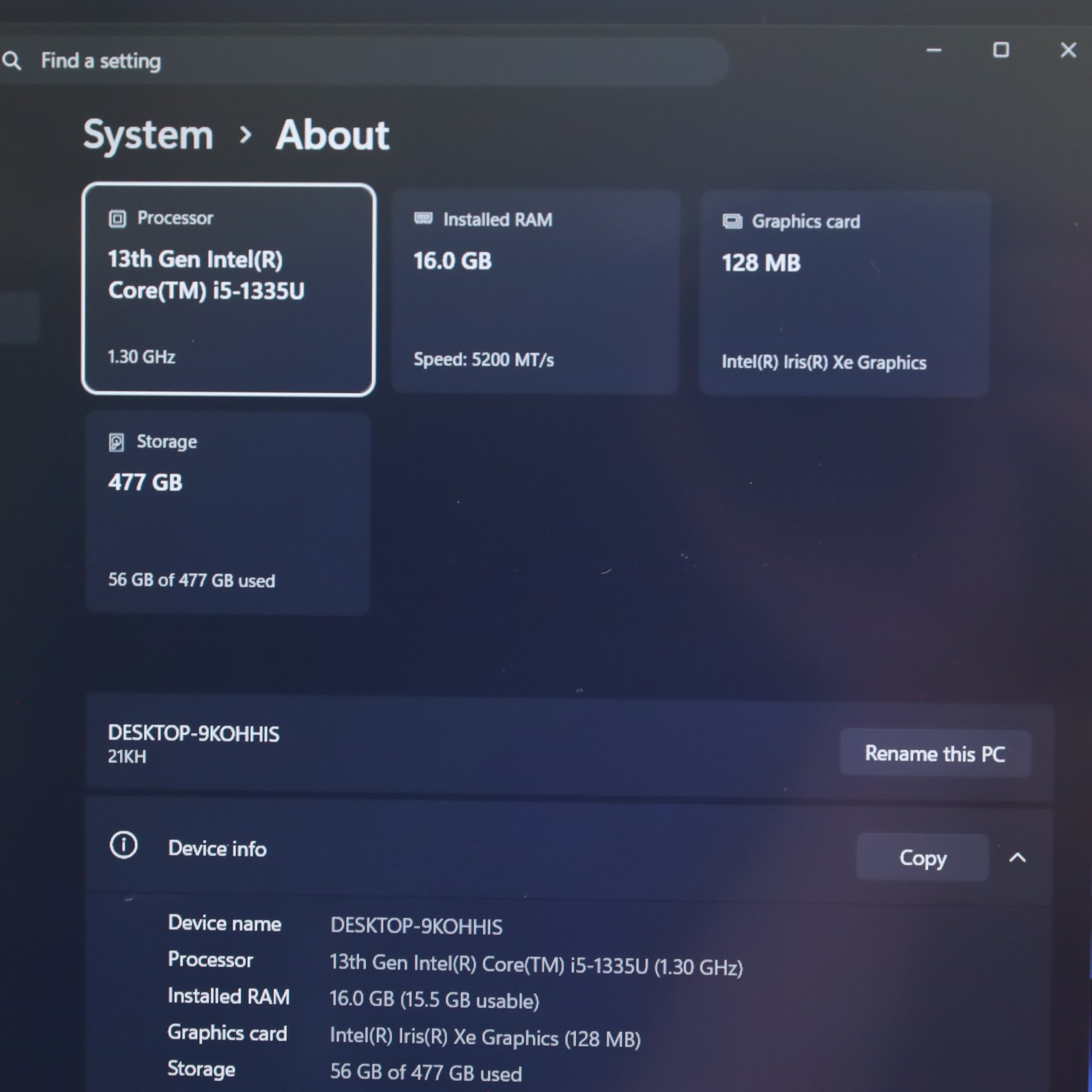Open the Installed RAM card
This screenshot has height=1092, width=1092.
point(535,291)
